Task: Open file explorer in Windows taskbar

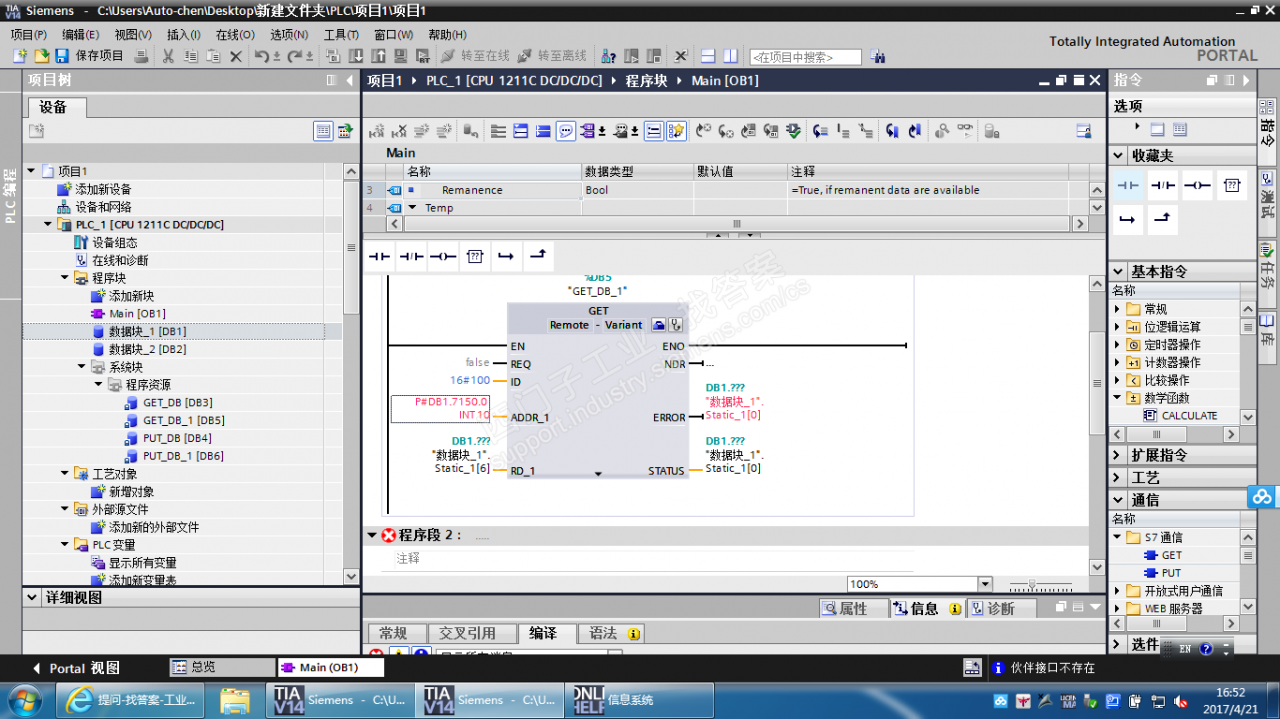Action: click(234, 700)
